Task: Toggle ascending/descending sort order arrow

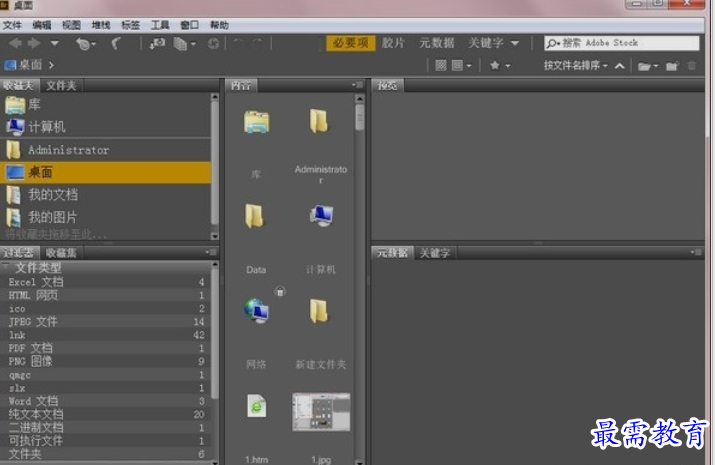Action: point(619,66)
